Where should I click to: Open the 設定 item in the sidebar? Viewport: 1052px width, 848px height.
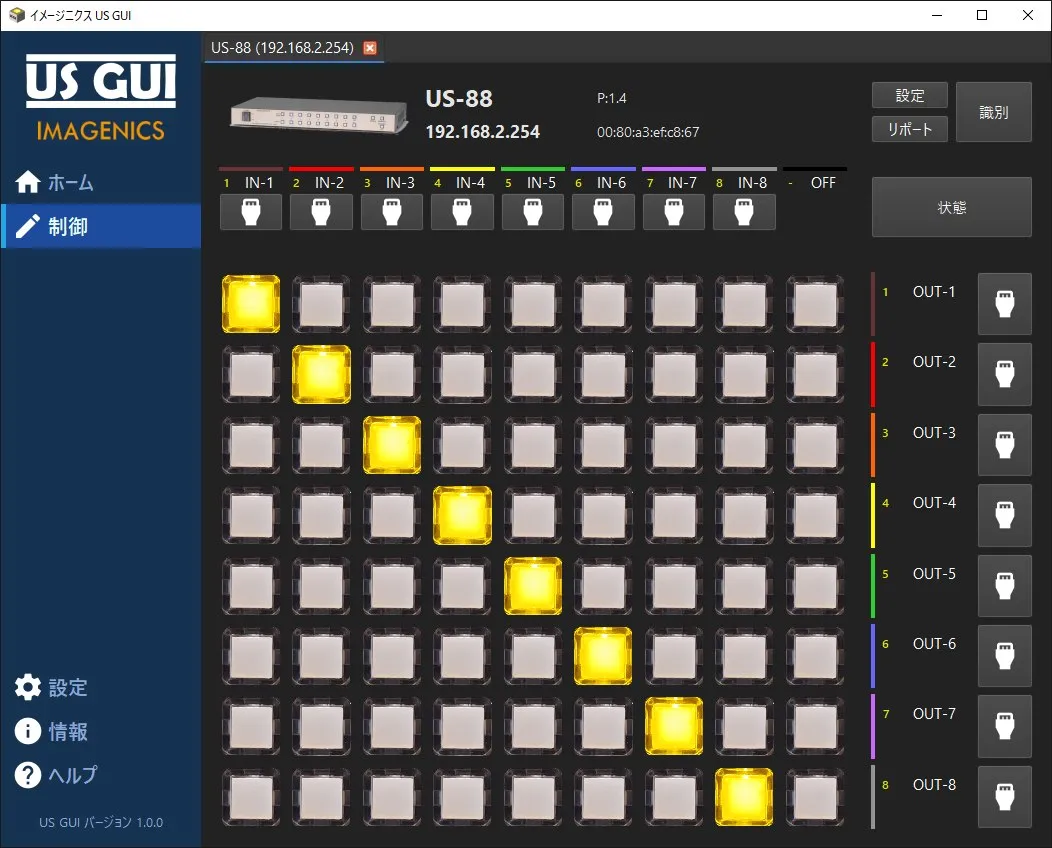(x=101, y=687)
